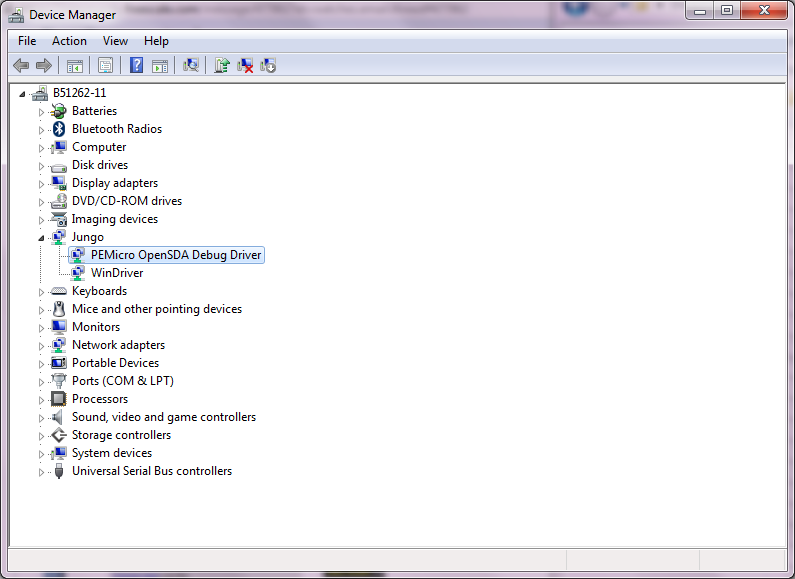Expand the Network adapters category
This screenshot has height=579, width=795.
[x=41, y=346]
